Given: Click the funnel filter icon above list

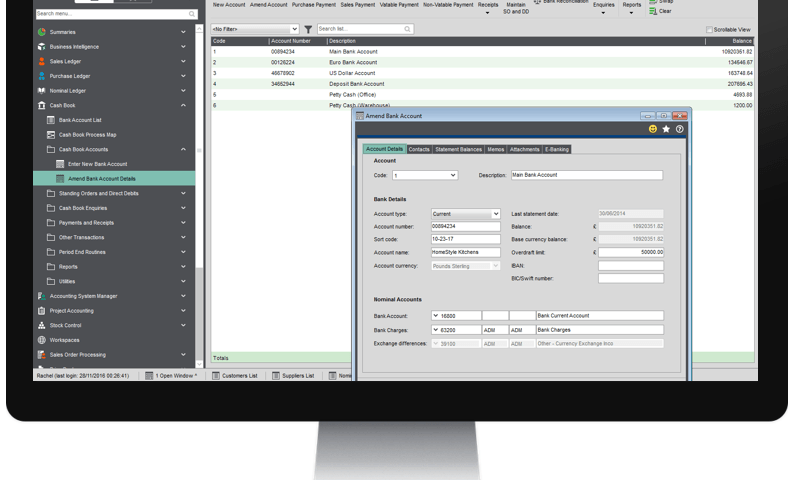Looking at the screenshot, I should (308, 29).
